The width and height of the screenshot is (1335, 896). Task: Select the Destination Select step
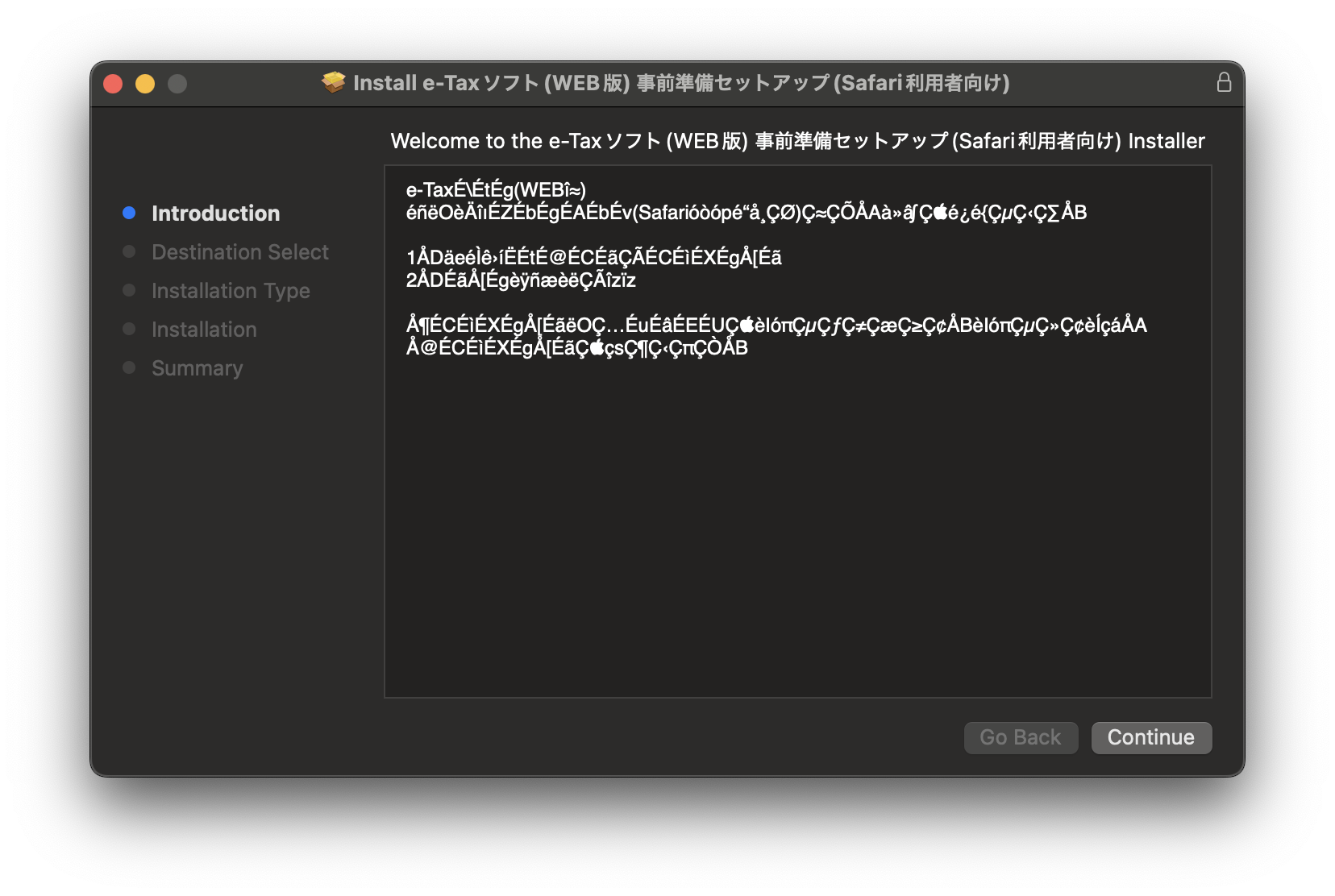click(239, 252)
